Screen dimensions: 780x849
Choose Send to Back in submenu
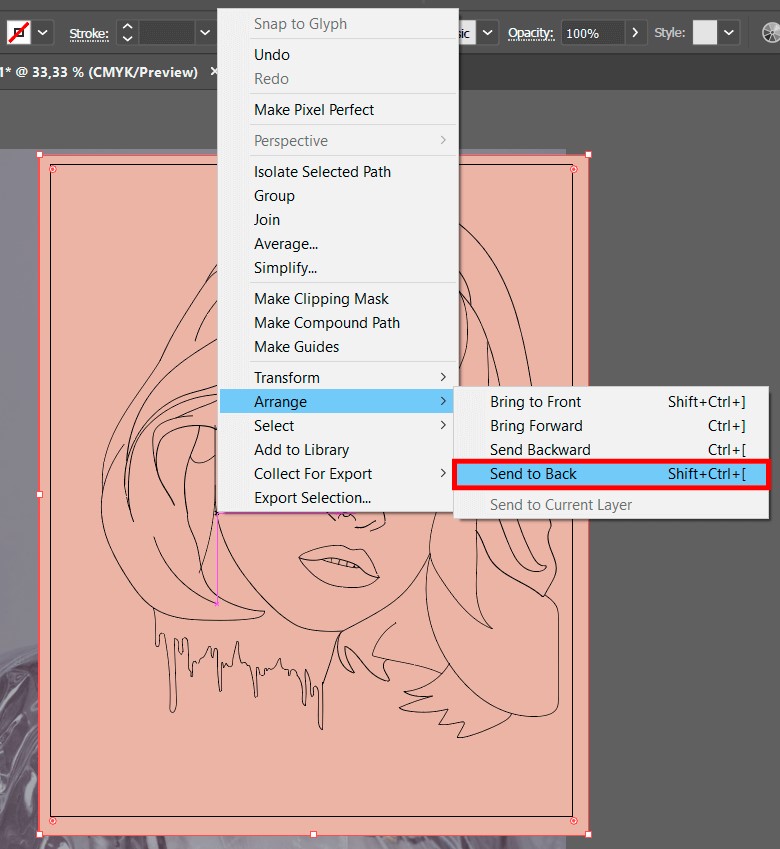click(x=610, y=474)
